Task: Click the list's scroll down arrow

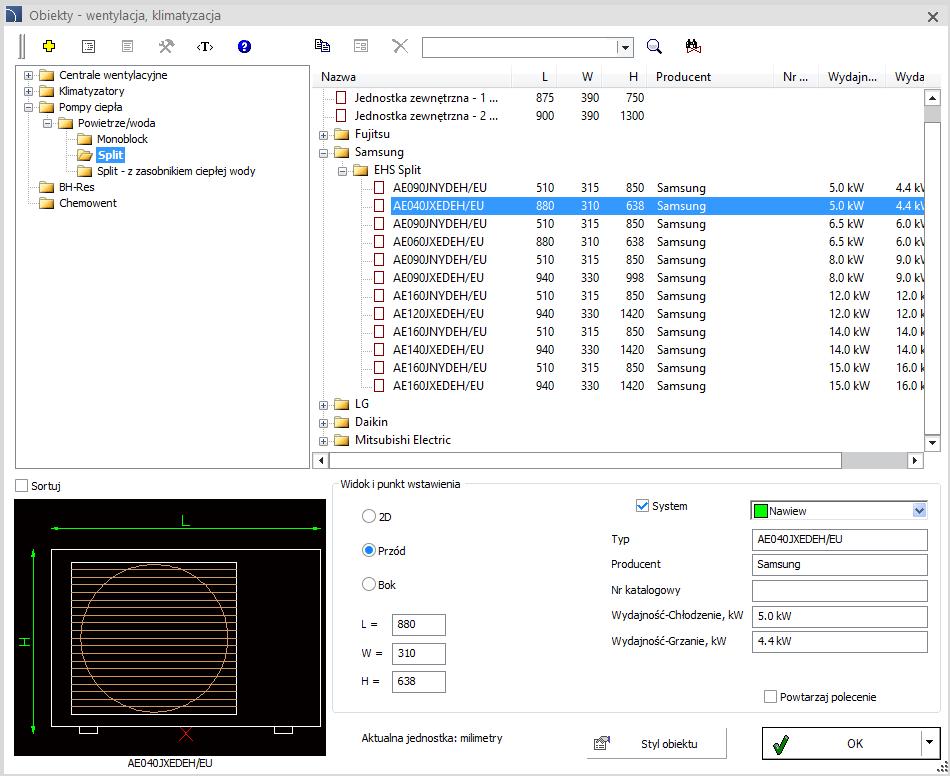Action: click(x=932, y=443)
